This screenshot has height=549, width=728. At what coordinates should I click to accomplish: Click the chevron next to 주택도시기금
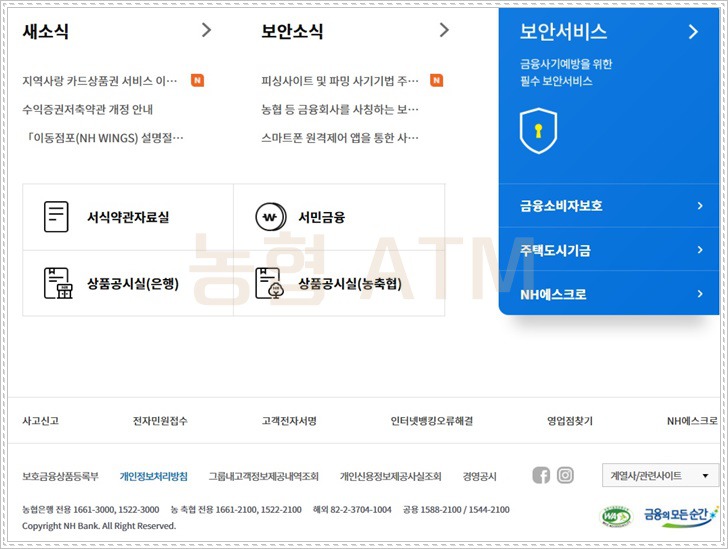click(x=700, y=250)
